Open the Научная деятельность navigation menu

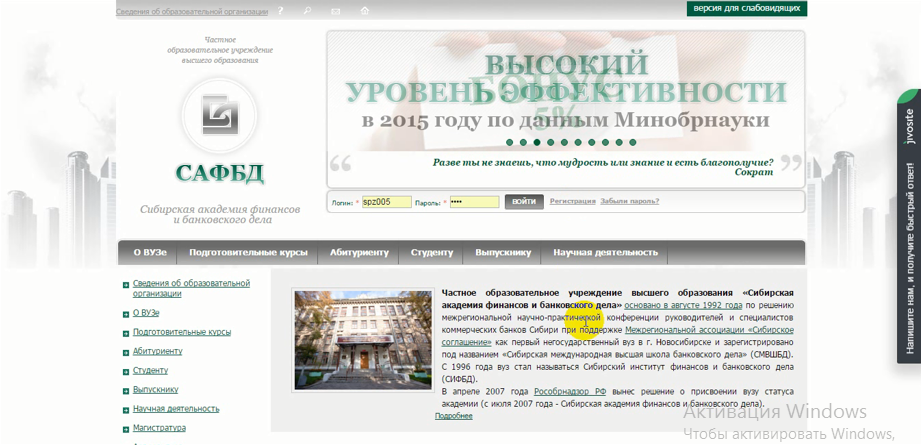(605, 252)
